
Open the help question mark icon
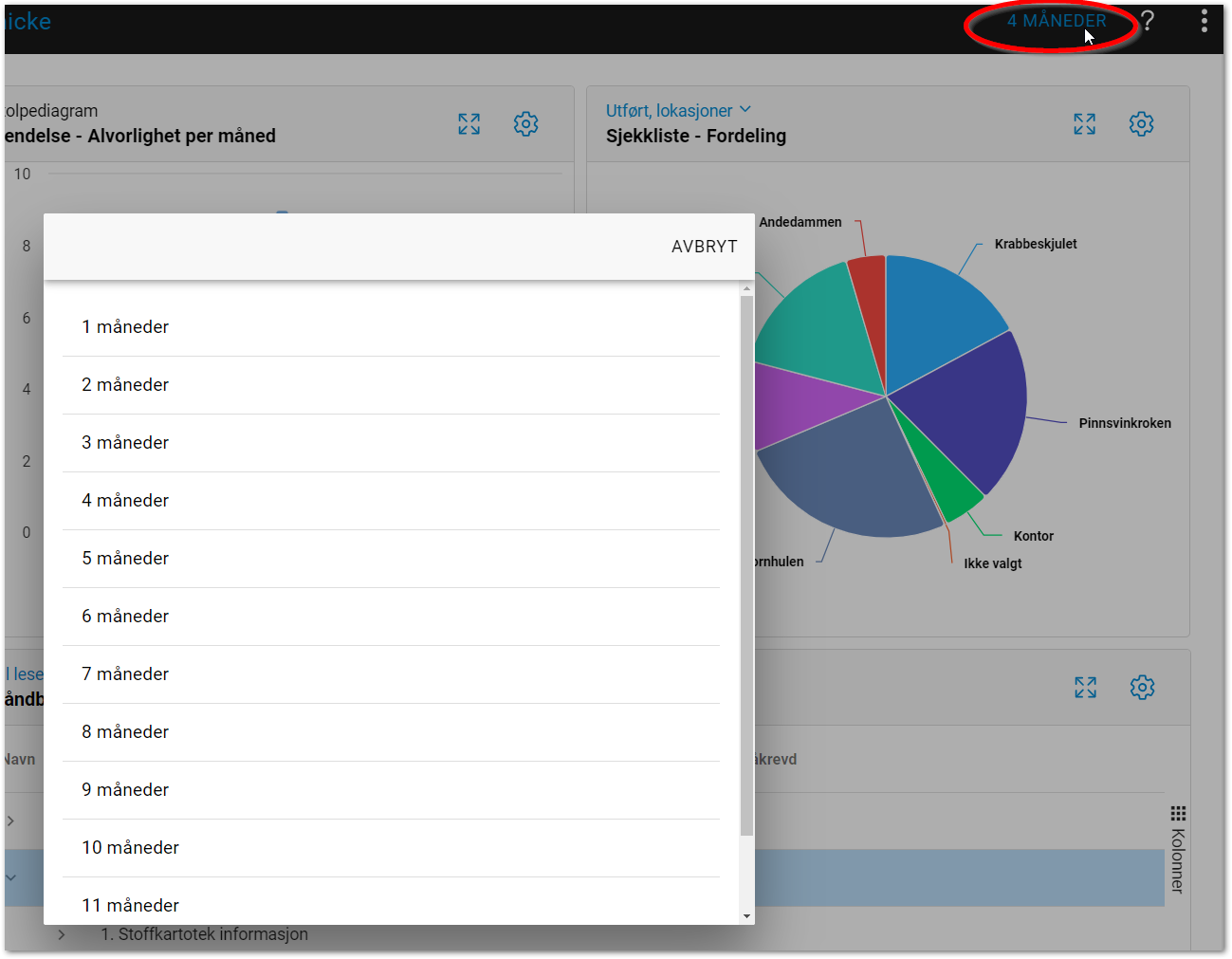point(1148,21)
